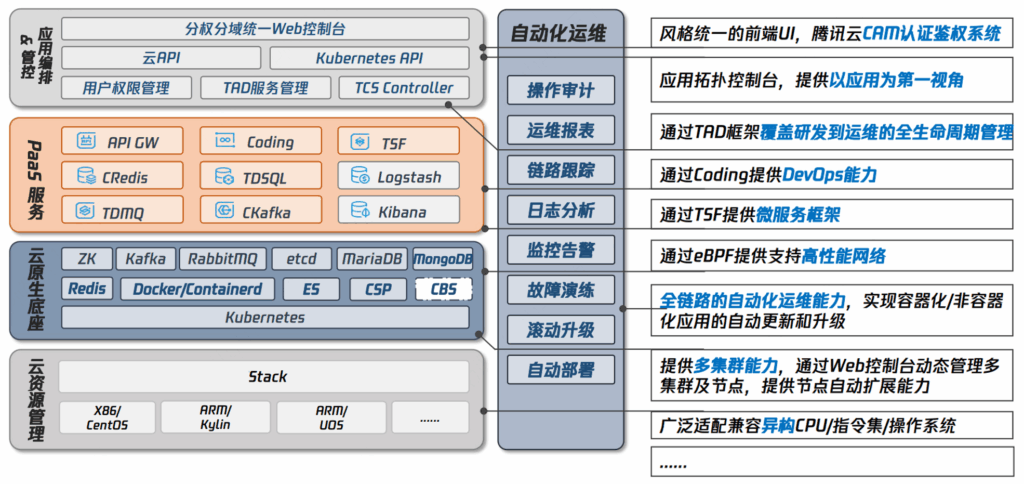This screenshot has width=1024, height=484.
Task: Click the TDMQ icon
Action: 86,211
